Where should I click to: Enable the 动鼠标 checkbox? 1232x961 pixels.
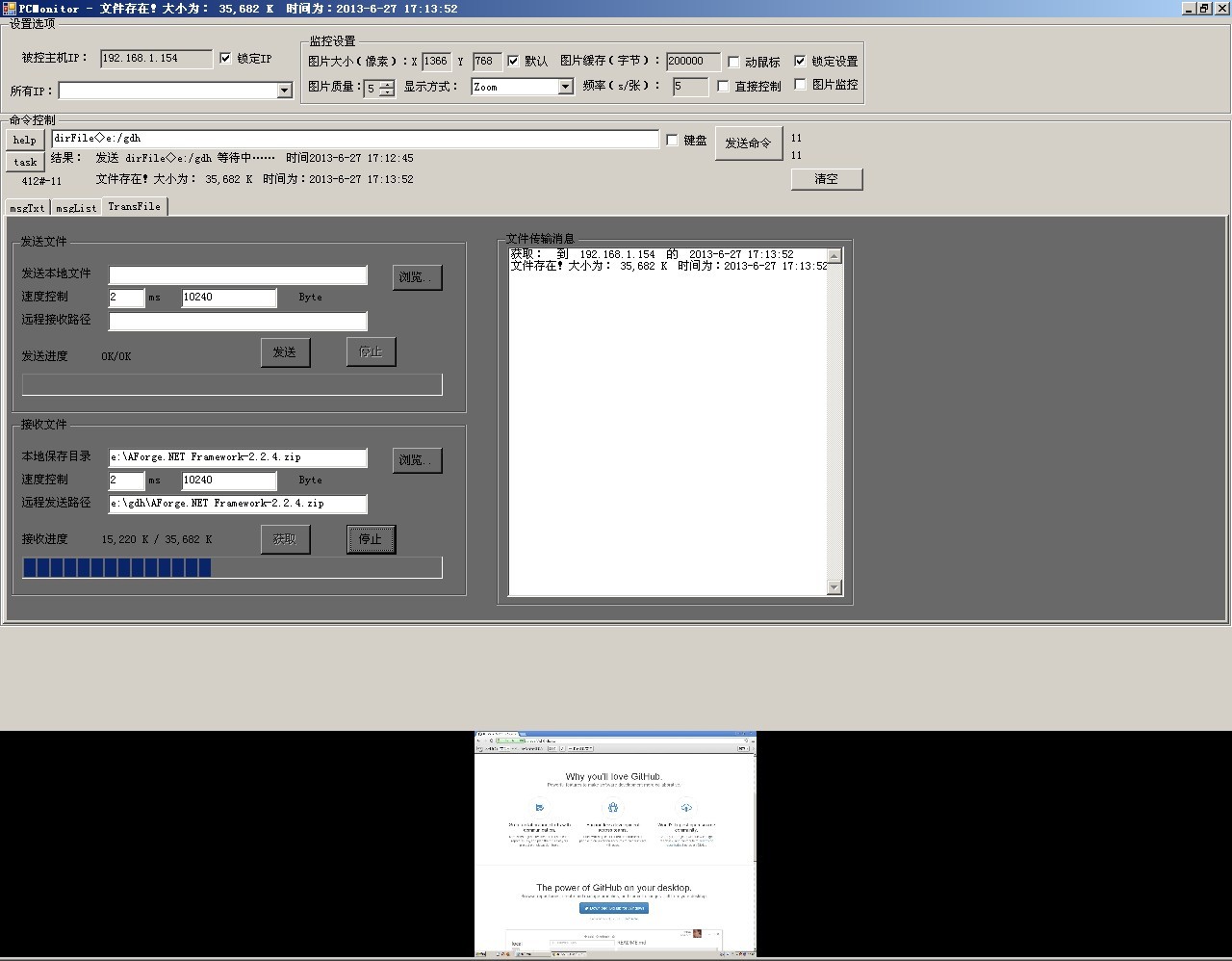click(x=734, y=62)
